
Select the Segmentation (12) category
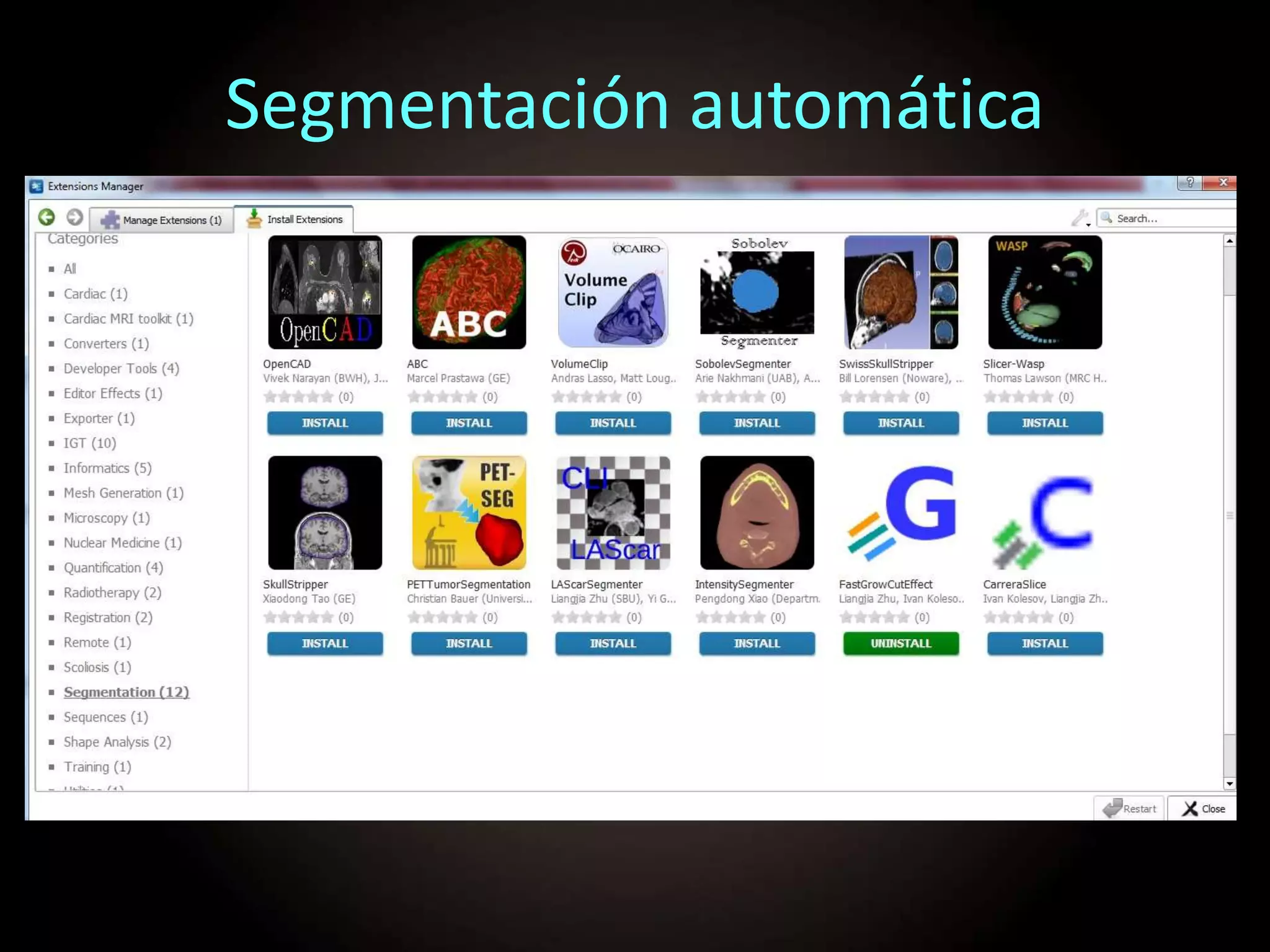127,692
